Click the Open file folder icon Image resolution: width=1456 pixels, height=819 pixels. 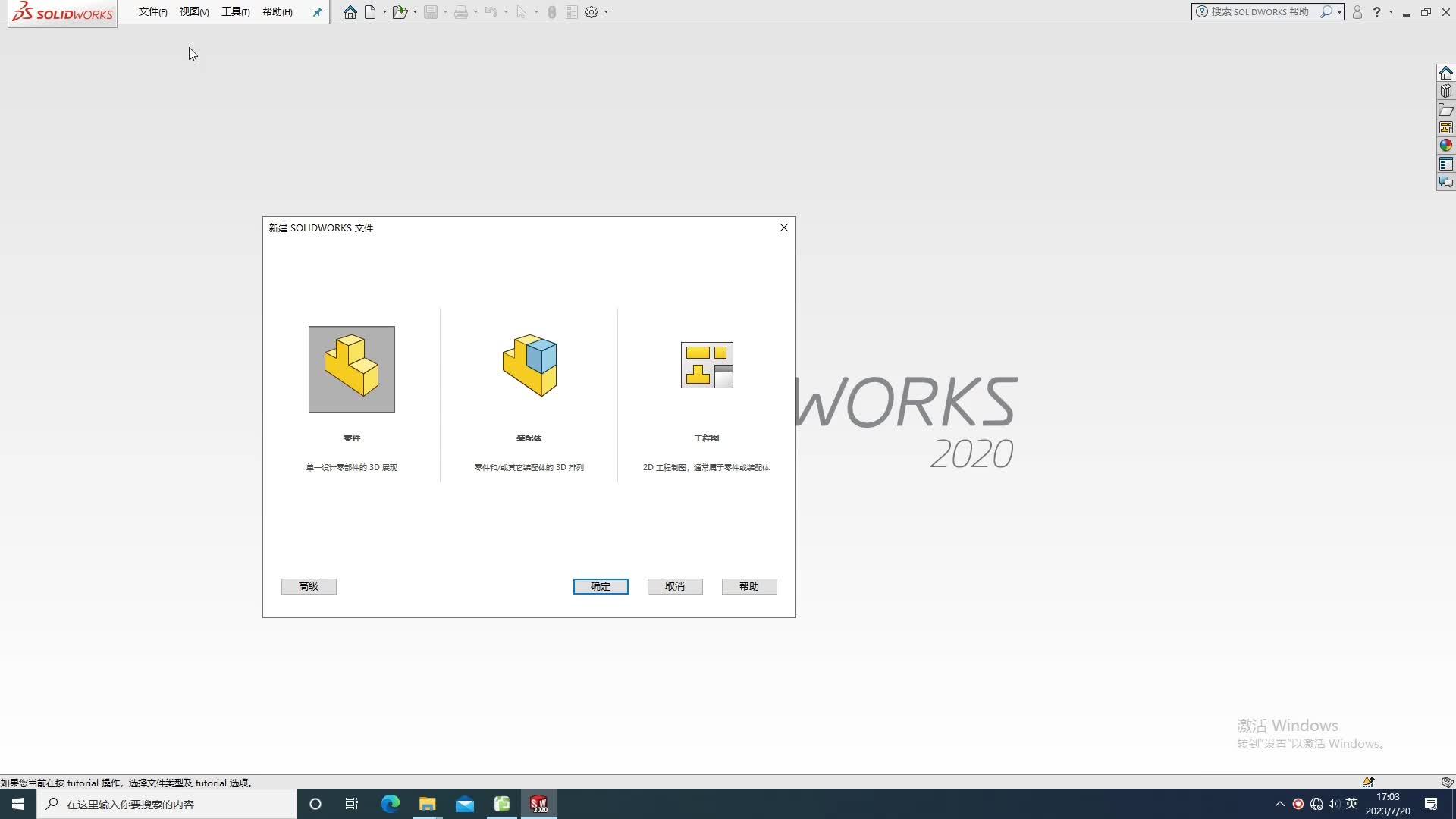(400, 12)
